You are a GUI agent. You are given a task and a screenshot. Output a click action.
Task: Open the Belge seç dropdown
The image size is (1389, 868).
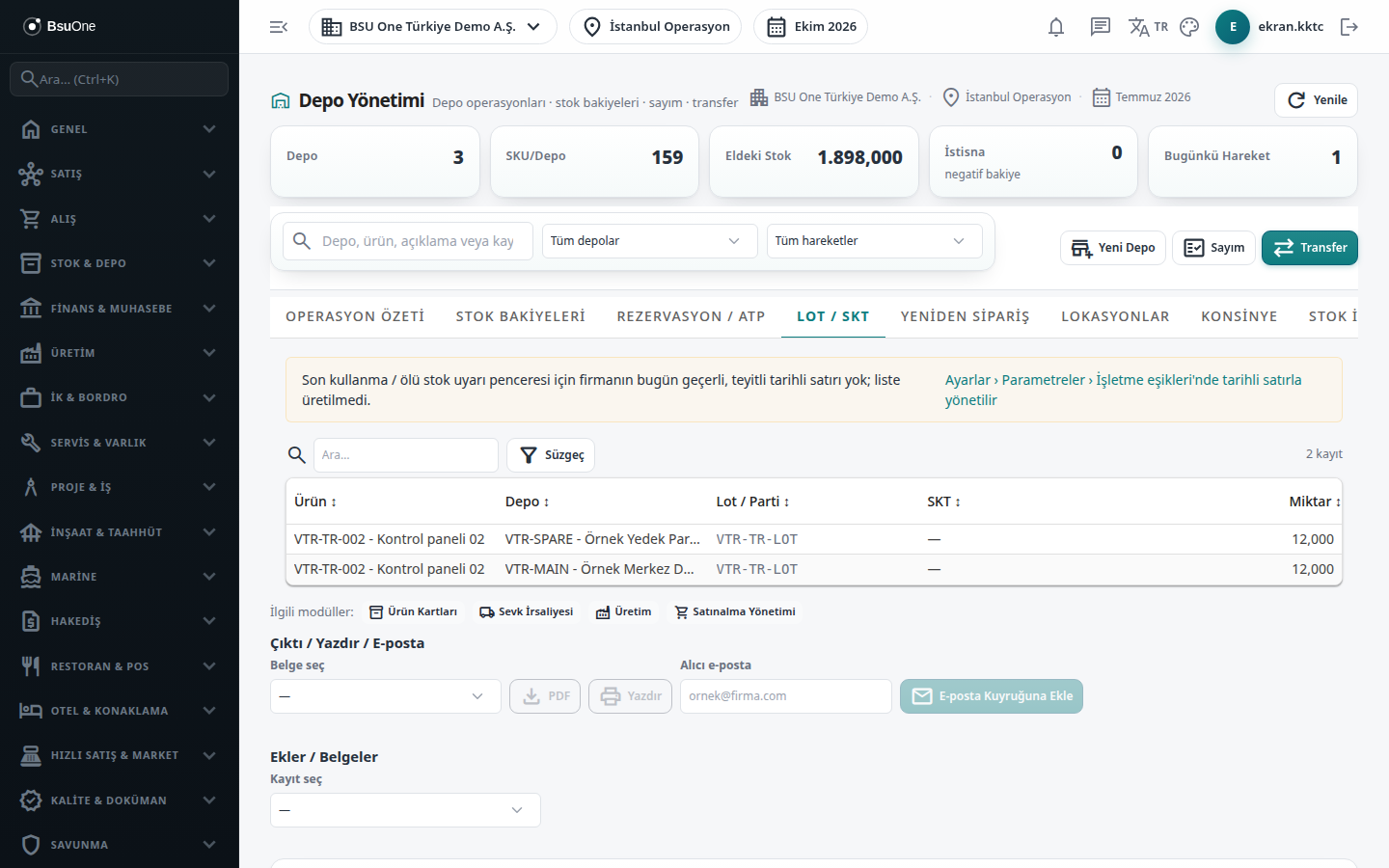(x=386, y=696)
